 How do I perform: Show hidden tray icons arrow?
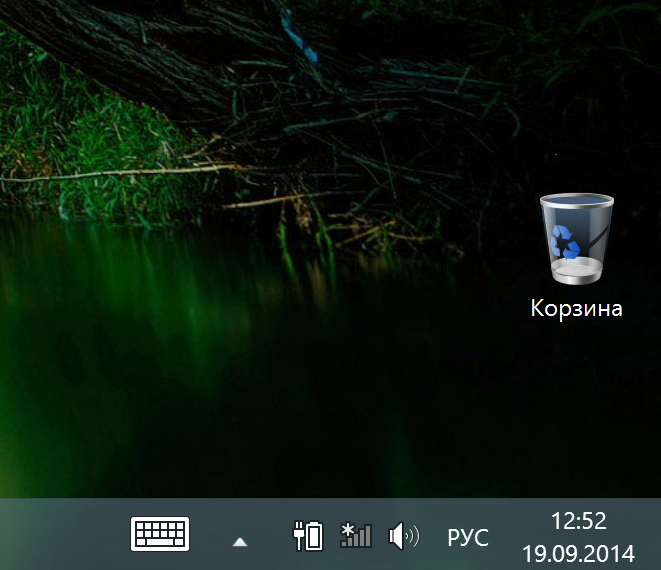[x=240, y=541]
